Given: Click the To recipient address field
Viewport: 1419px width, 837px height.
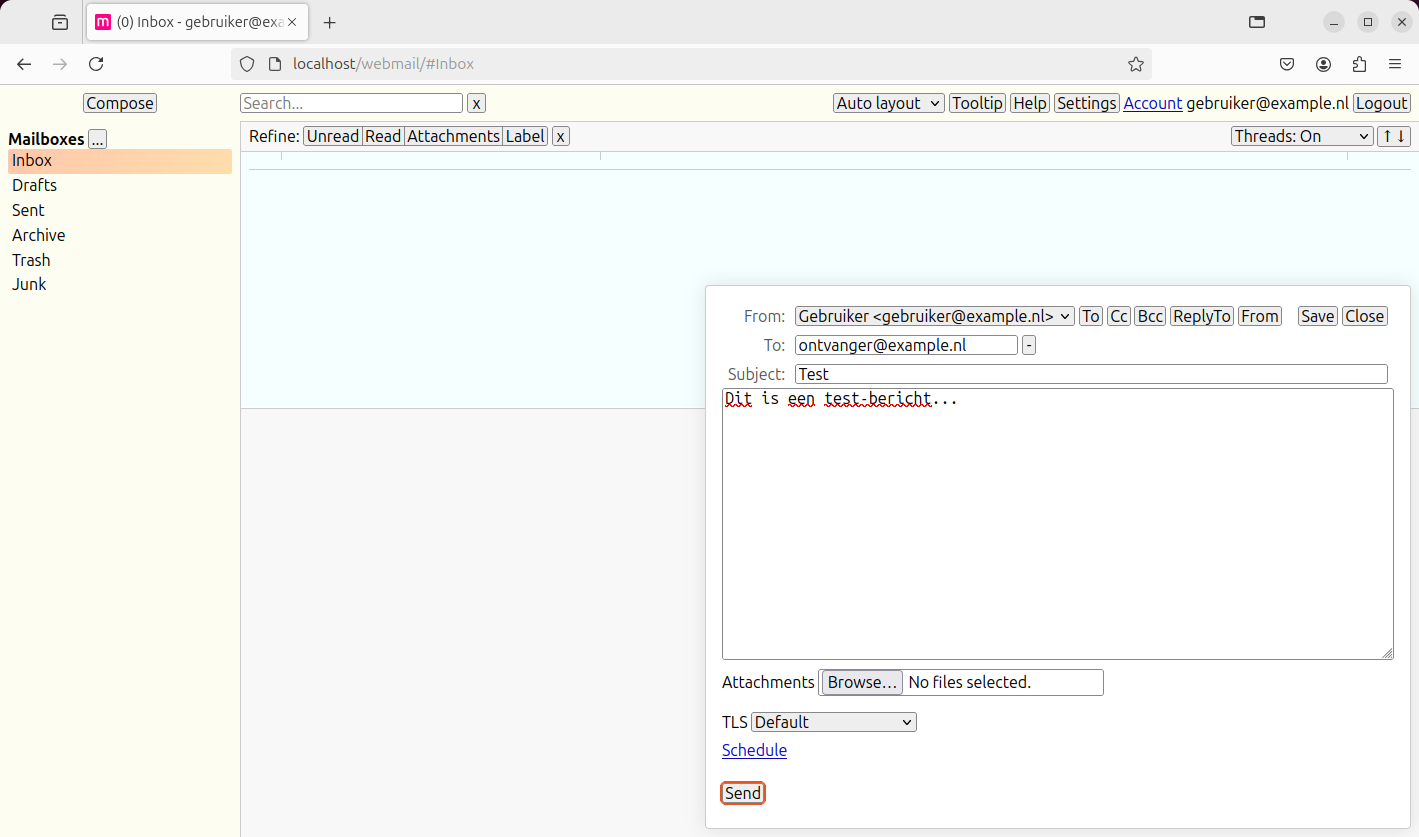Looking at the screenshot, I should tap(906, 345).
